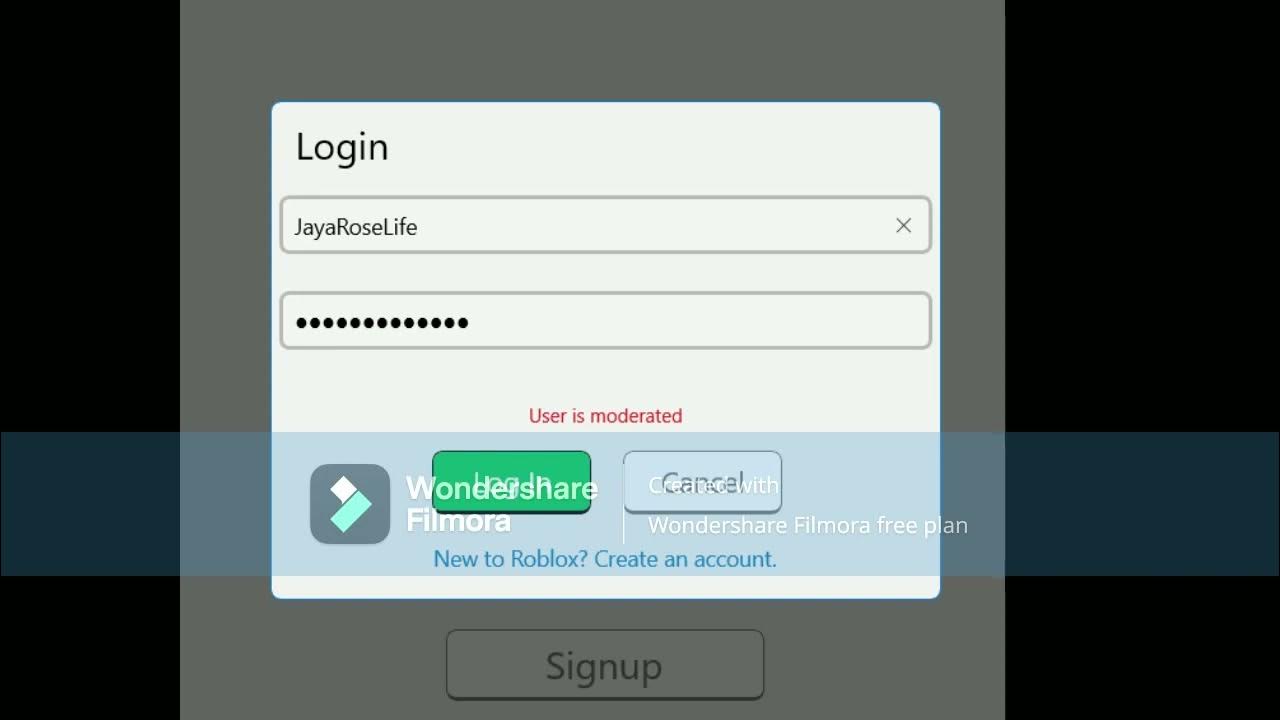Focus the masked password input field
The width and height of the screenshot is (1280, 720).
[605, 321]
